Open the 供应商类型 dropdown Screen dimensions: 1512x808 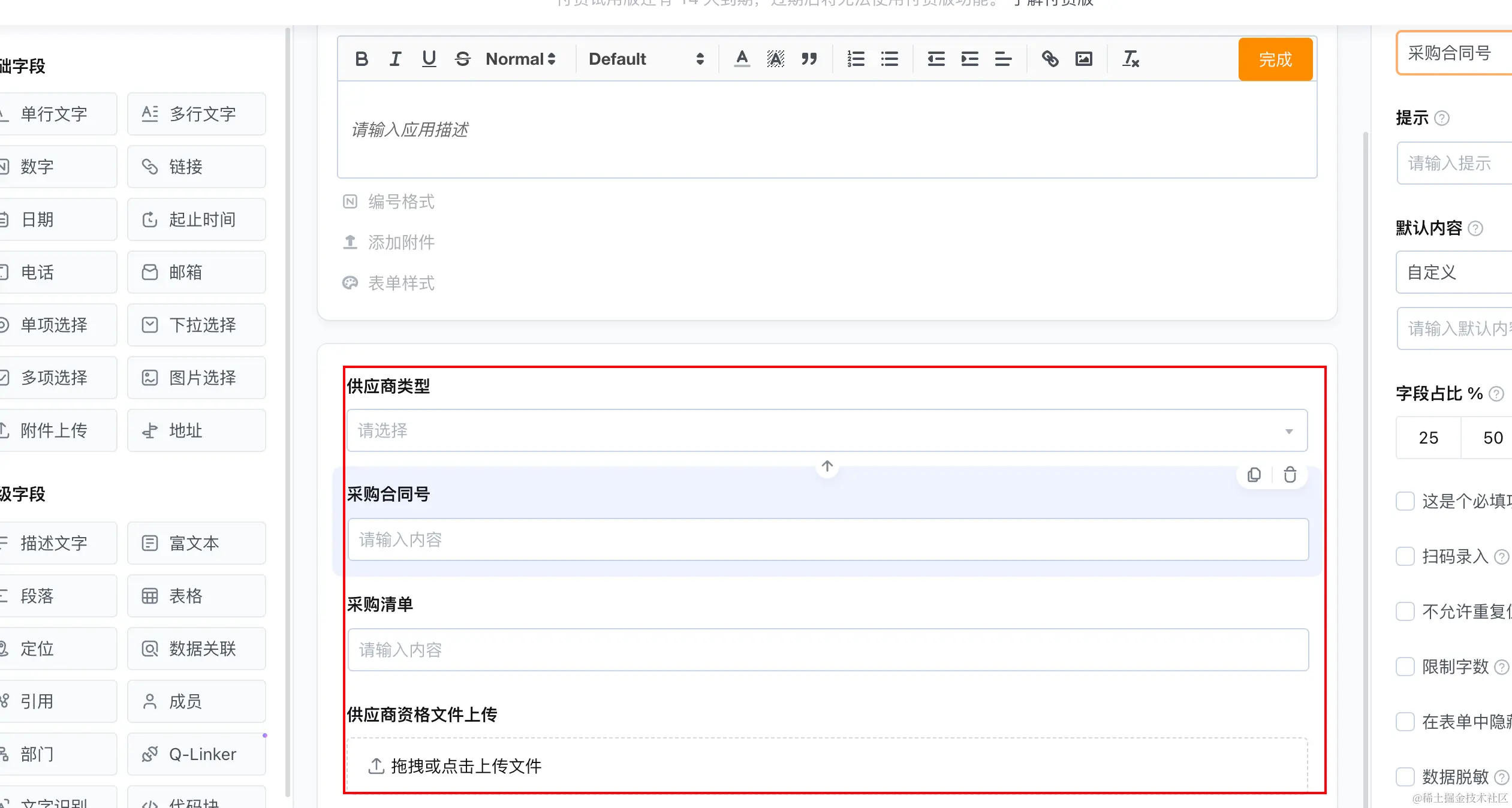[827, 430]
